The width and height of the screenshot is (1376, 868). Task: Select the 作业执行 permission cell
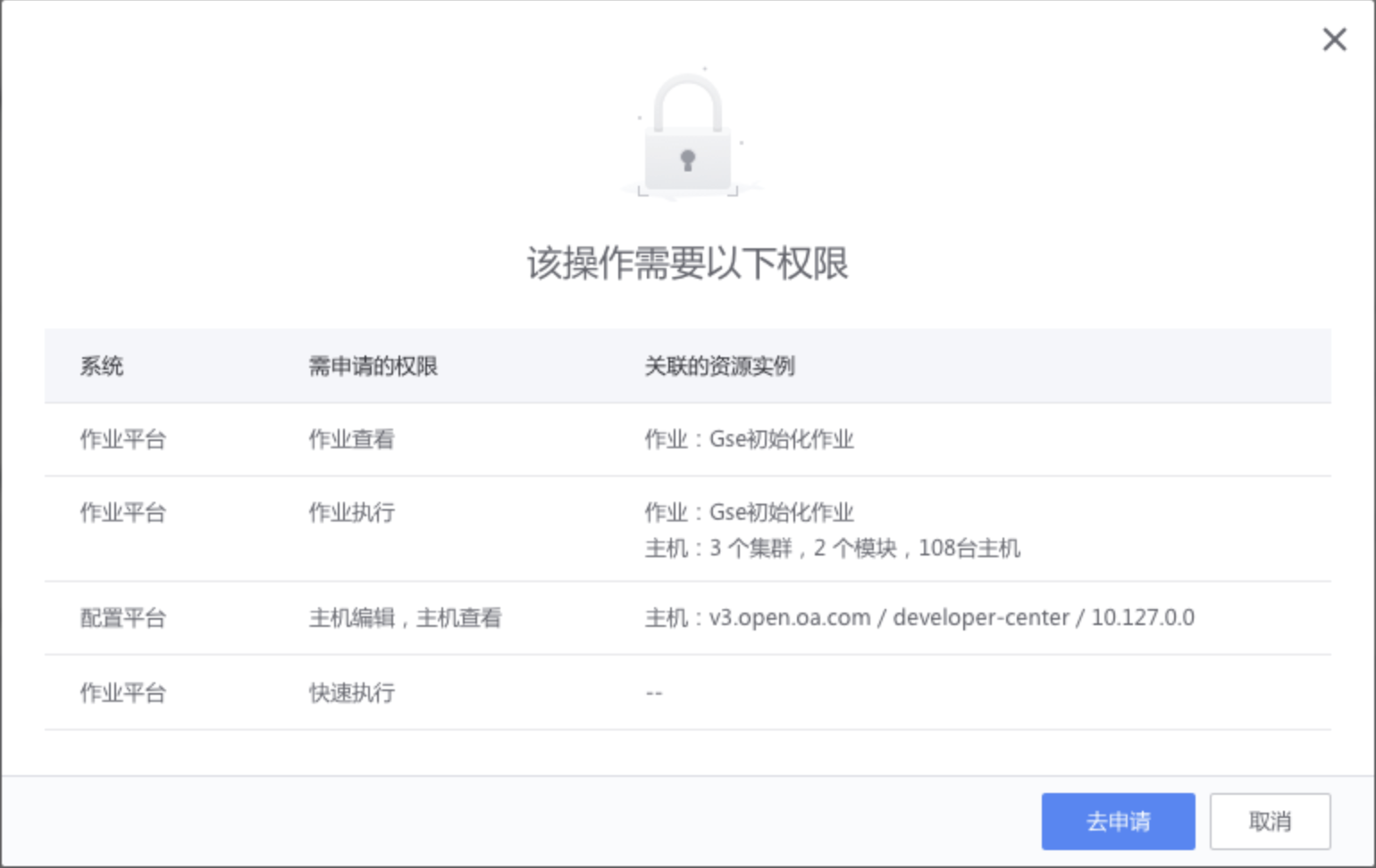pos(351,513)
